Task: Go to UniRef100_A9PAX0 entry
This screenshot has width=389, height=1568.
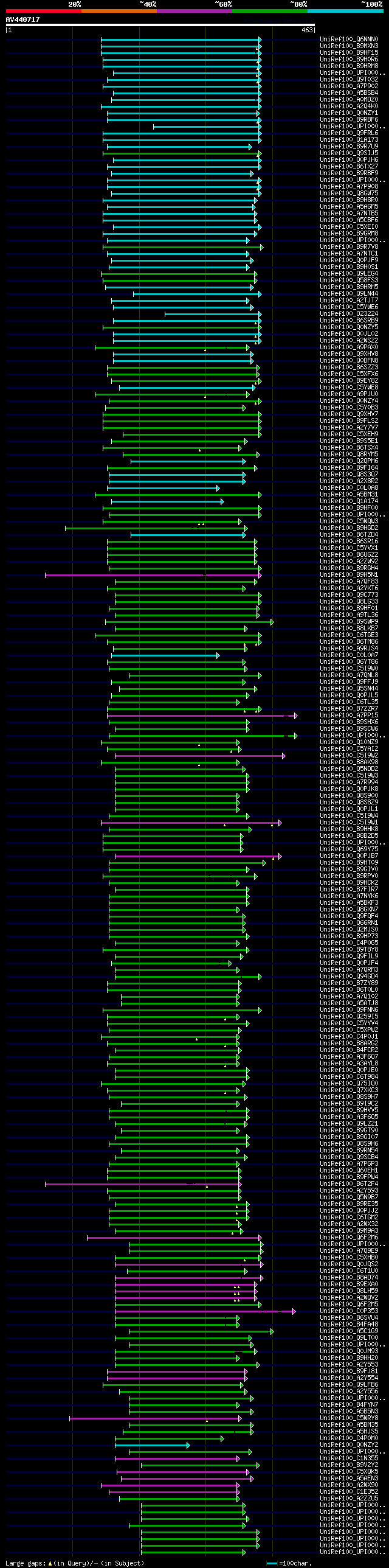Action: click(349, 347)
